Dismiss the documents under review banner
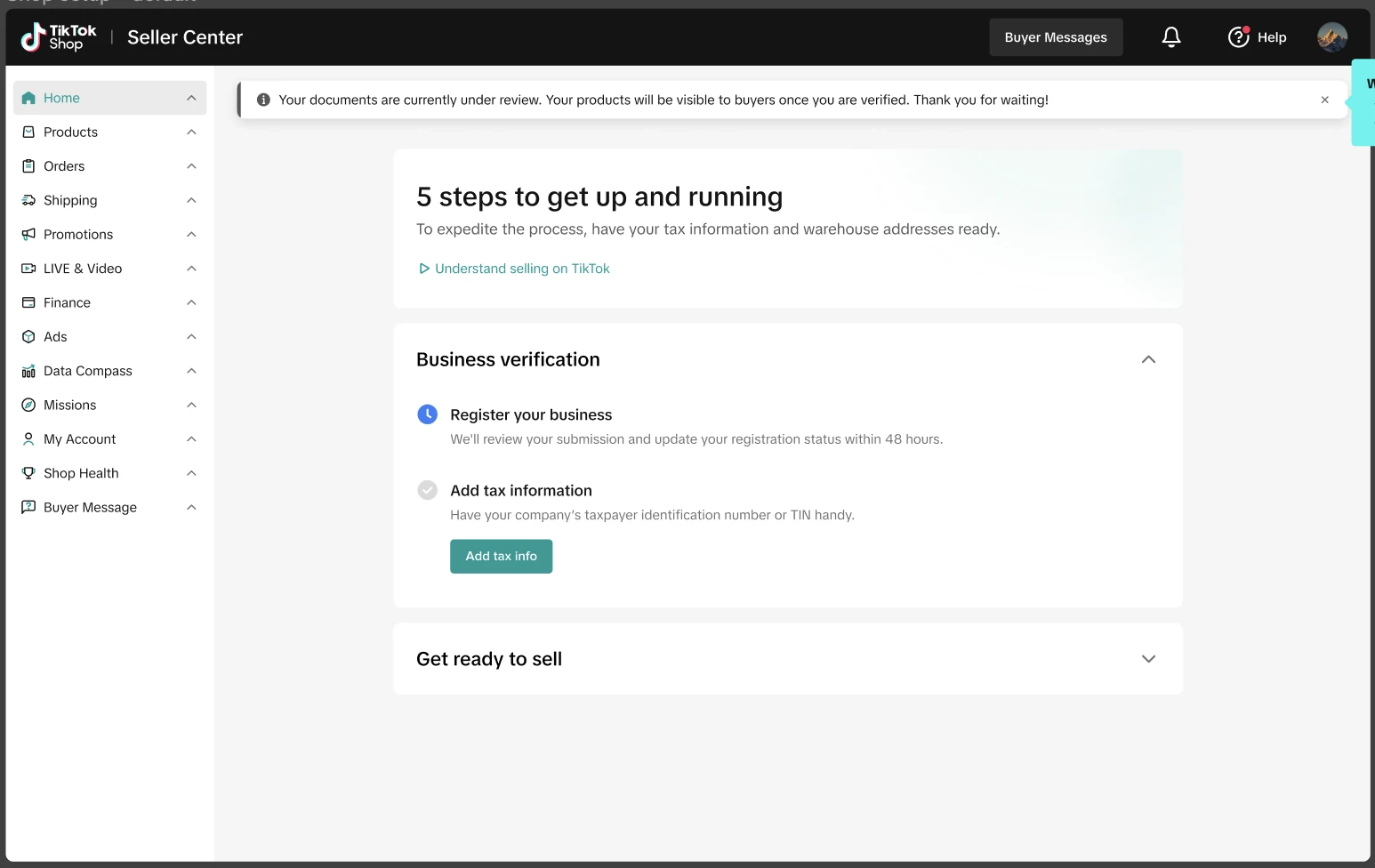Screen dimensions: 1375x868 [1324, 100]
